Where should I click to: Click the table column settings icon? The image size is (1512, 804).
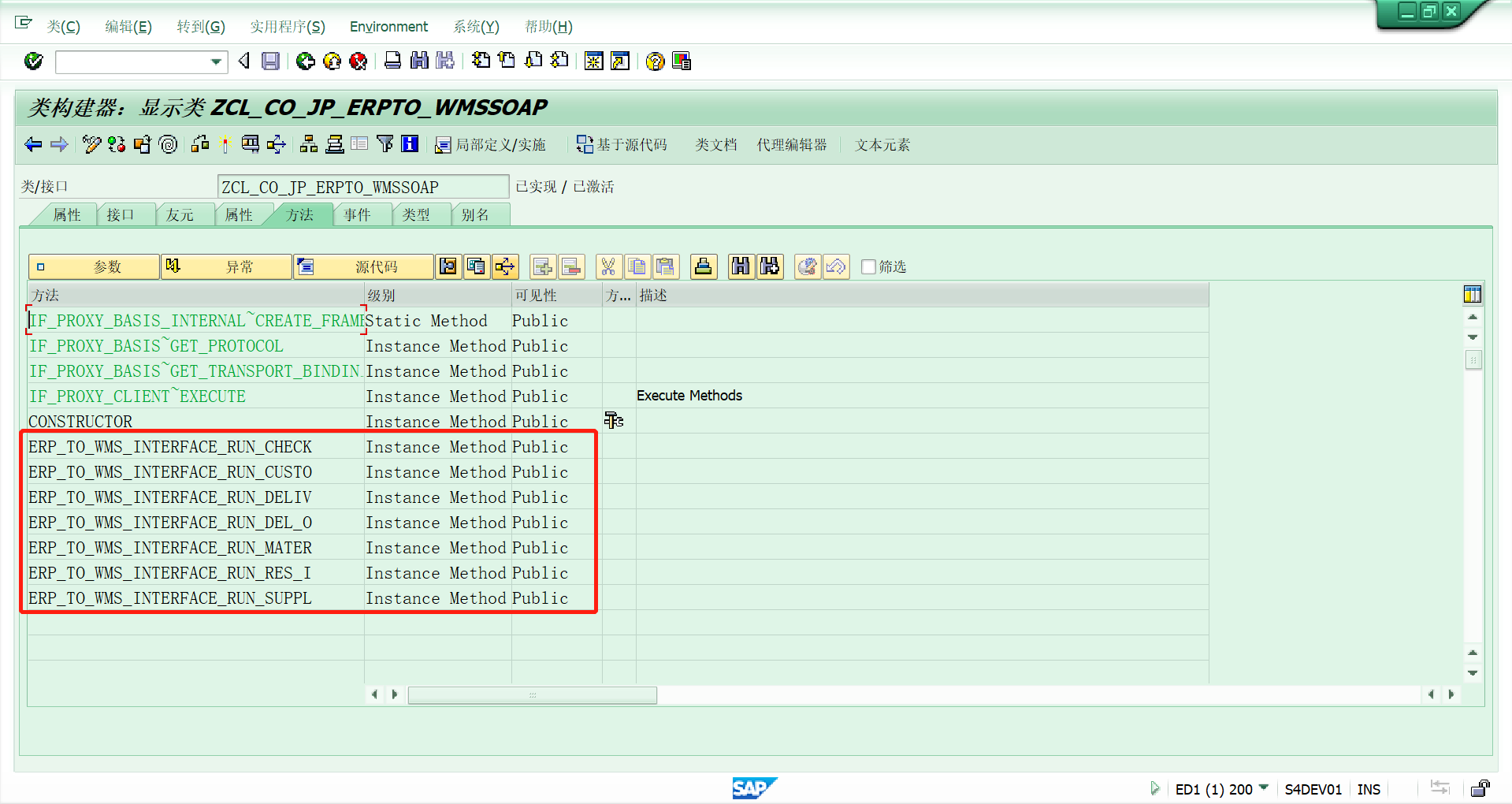point(1472,295)
